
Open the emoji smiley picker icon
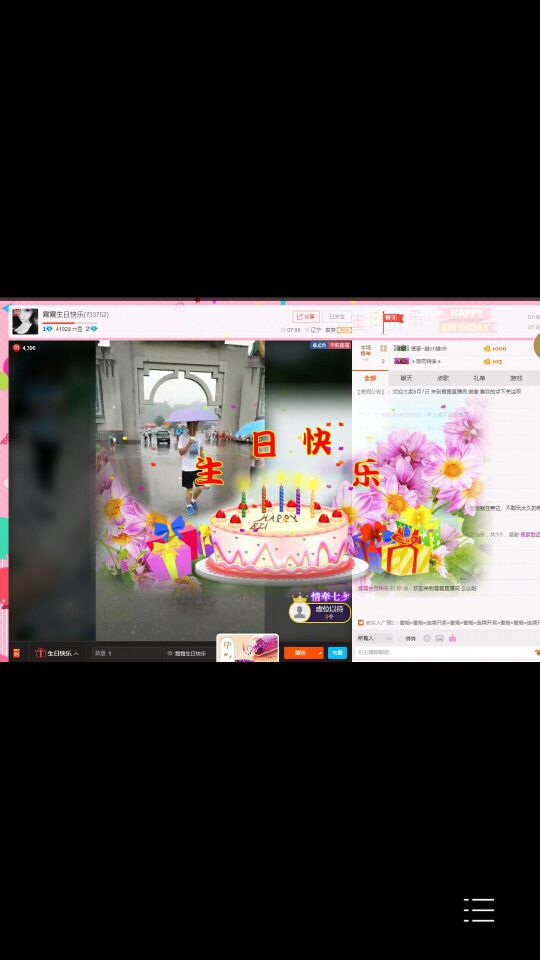click(427, 638)
